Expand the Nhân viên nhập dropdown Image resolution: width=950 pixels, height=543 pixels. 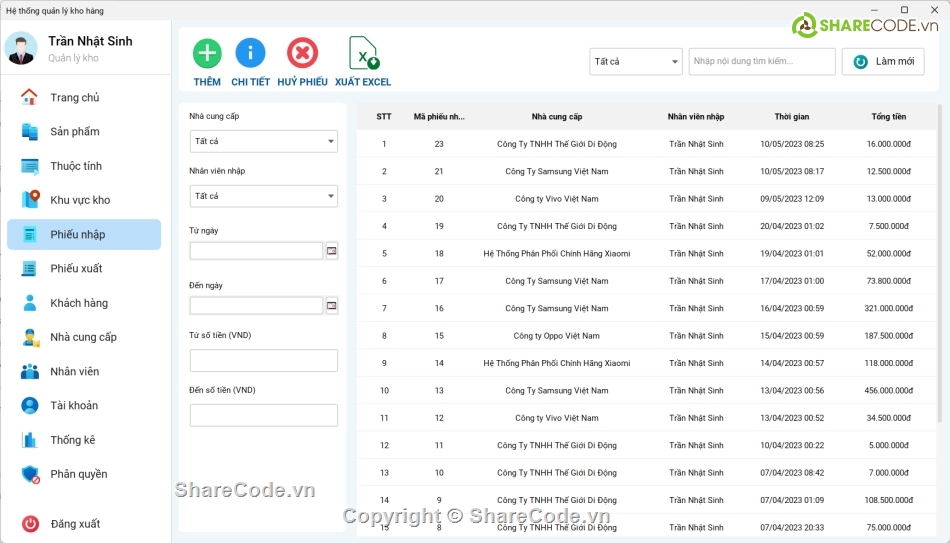click(x=263, y=197)
